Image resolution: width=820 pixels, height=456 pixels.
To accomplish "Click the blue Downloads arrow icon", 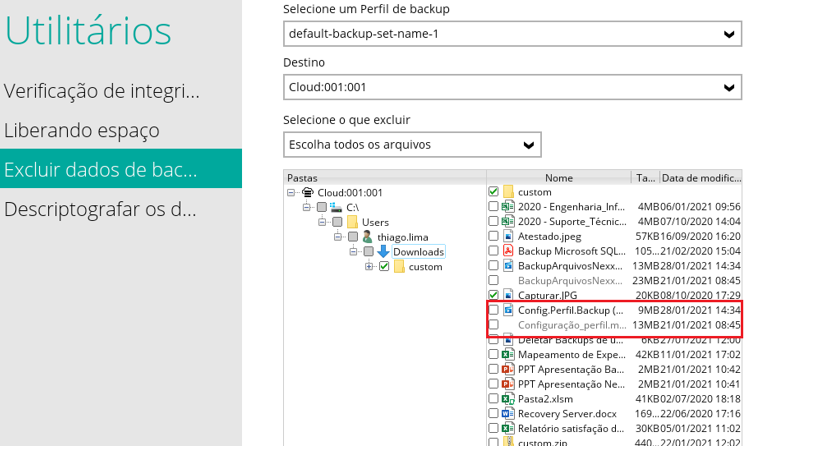I will click(382, 252).
